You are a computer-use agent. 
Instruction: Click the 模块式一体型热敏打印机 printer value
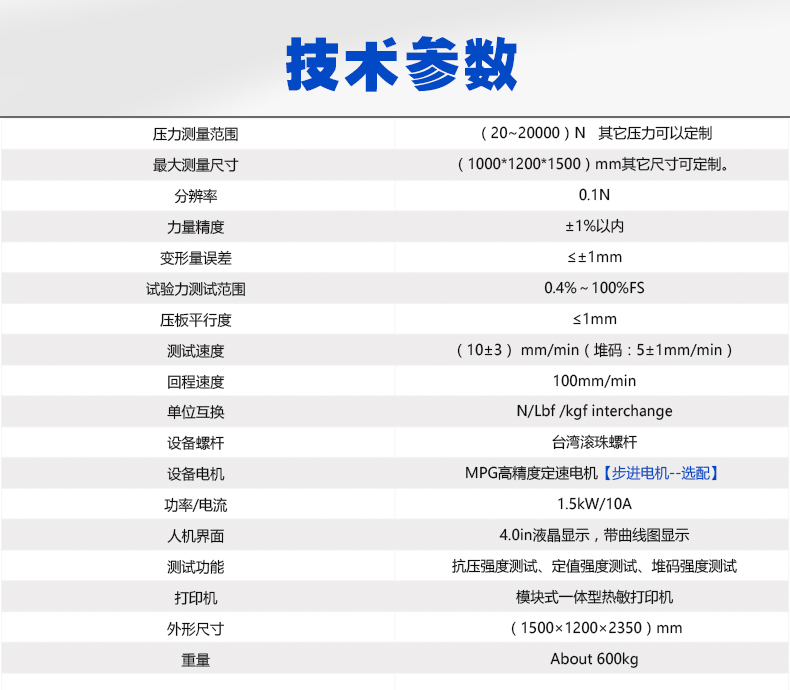click(x=594, y=598)
